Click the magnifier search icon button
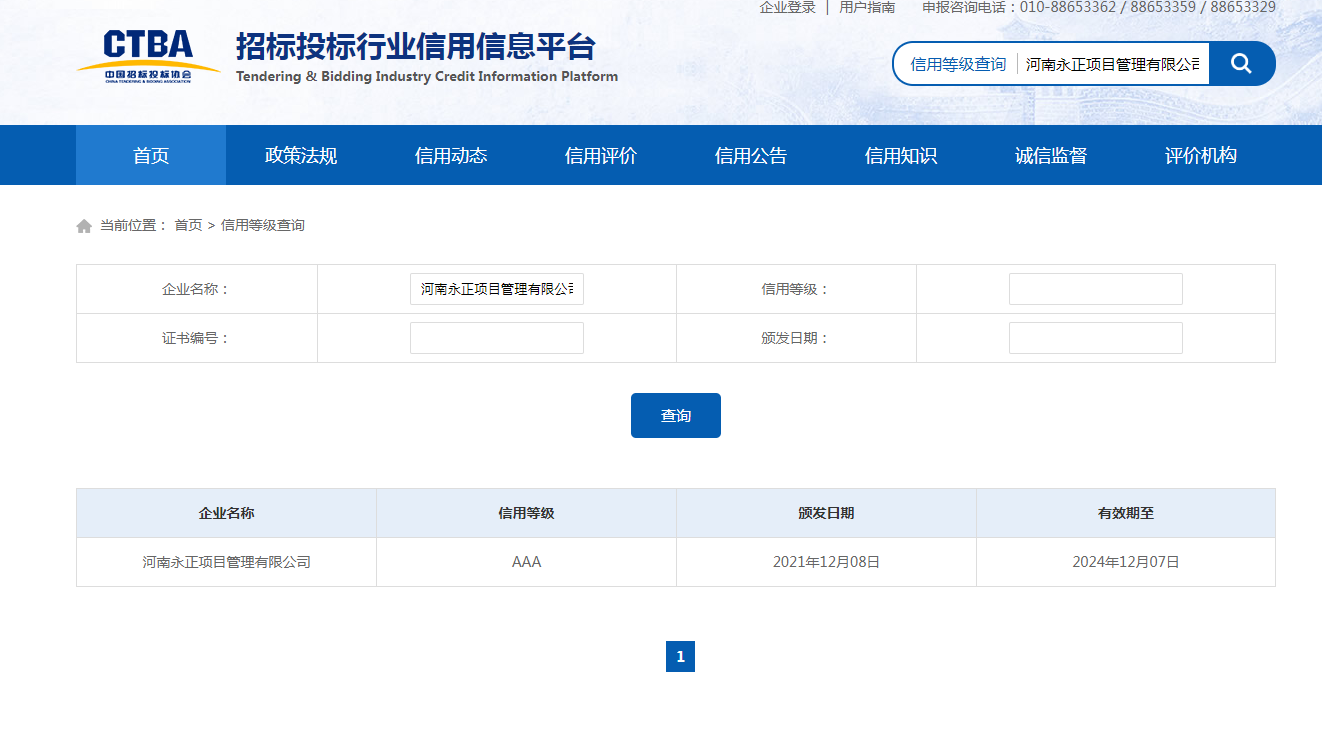The width and height of the screenshot is (1322, 746). 1241,64
